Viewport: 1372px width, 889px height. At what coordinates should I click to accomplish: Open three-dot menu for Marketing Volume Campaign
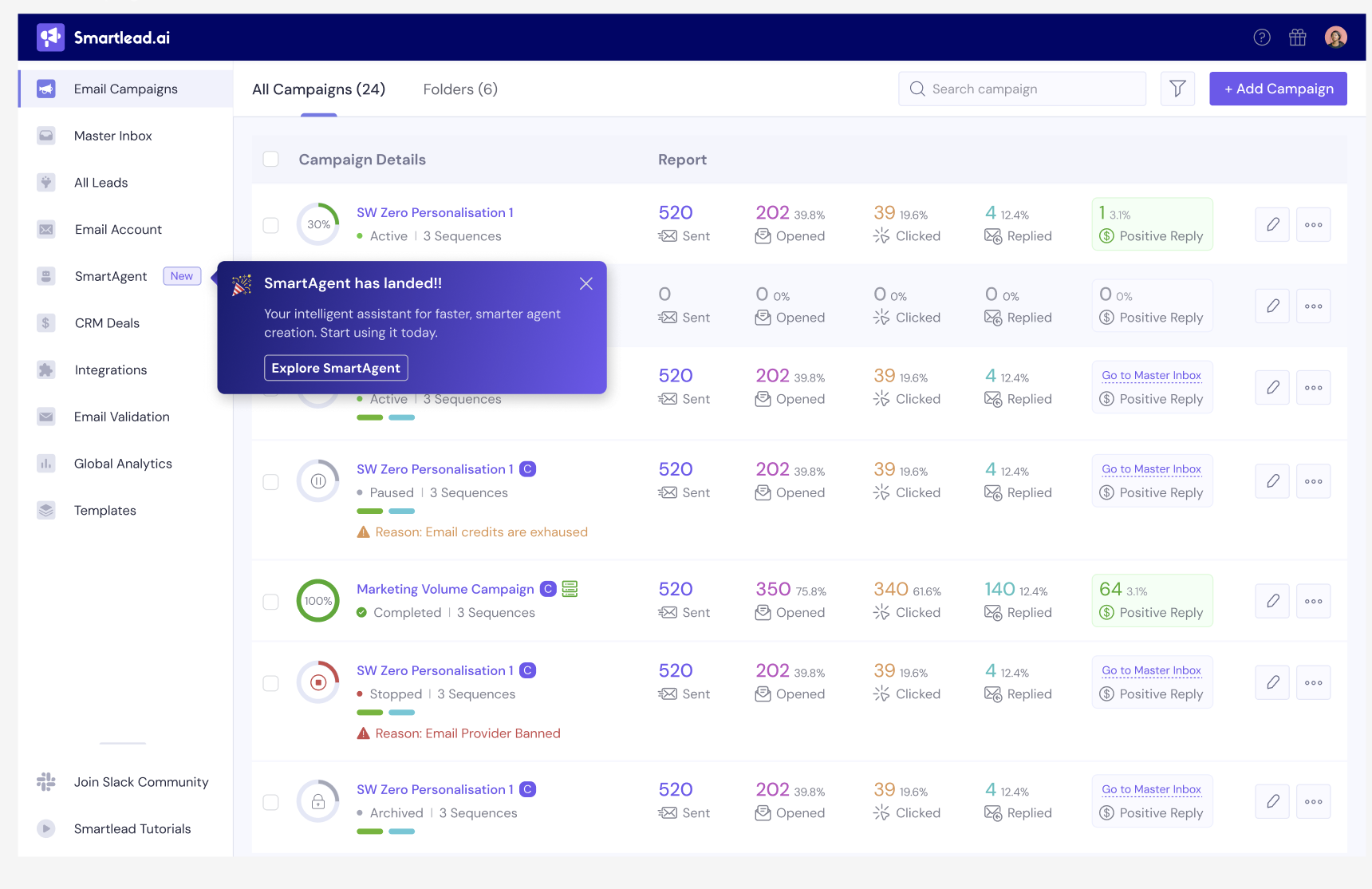1314,601
